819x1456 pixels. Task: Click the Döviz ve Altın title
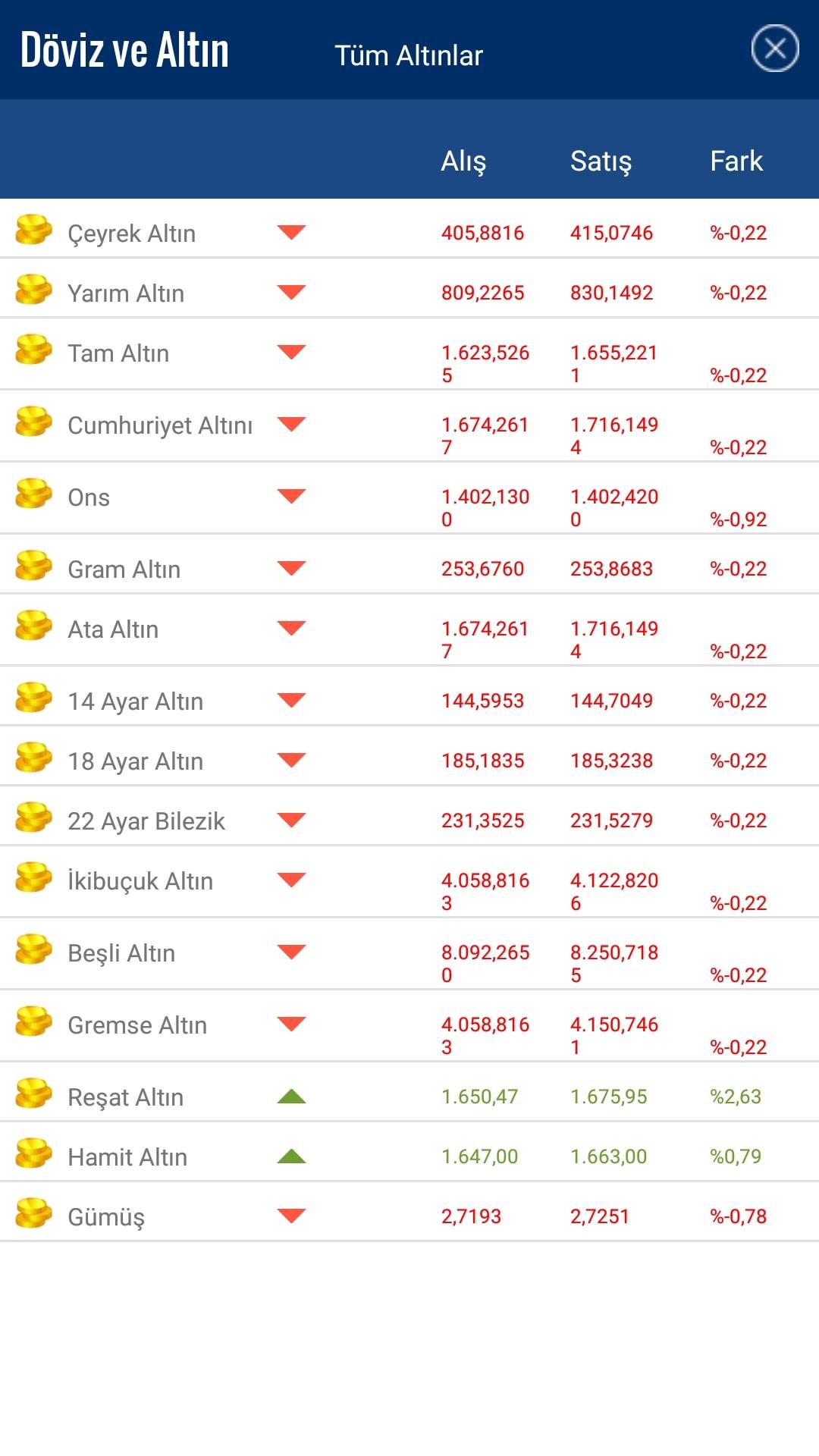(x=124, y=50)
